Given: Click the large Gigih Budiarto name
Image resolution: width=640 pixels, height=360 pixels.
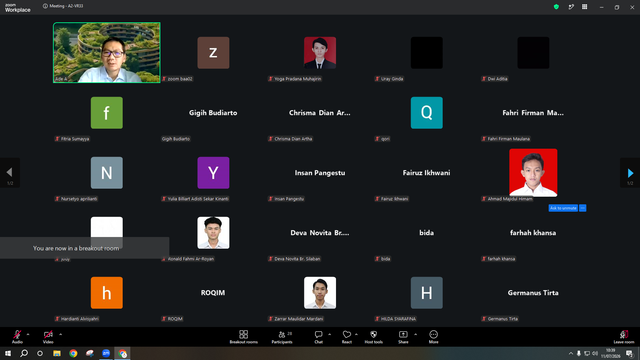Looking at the screenshot, I should (x=213, y=113).
